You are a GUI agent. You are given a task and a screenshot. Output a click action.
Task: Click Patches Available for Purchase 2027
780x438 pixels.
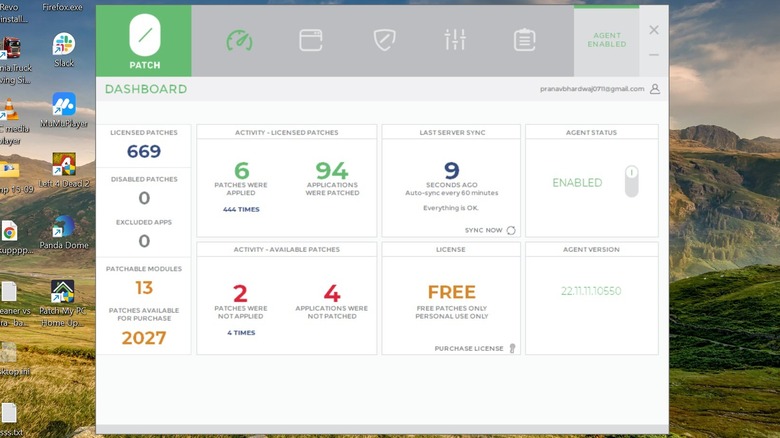[144, 337]
